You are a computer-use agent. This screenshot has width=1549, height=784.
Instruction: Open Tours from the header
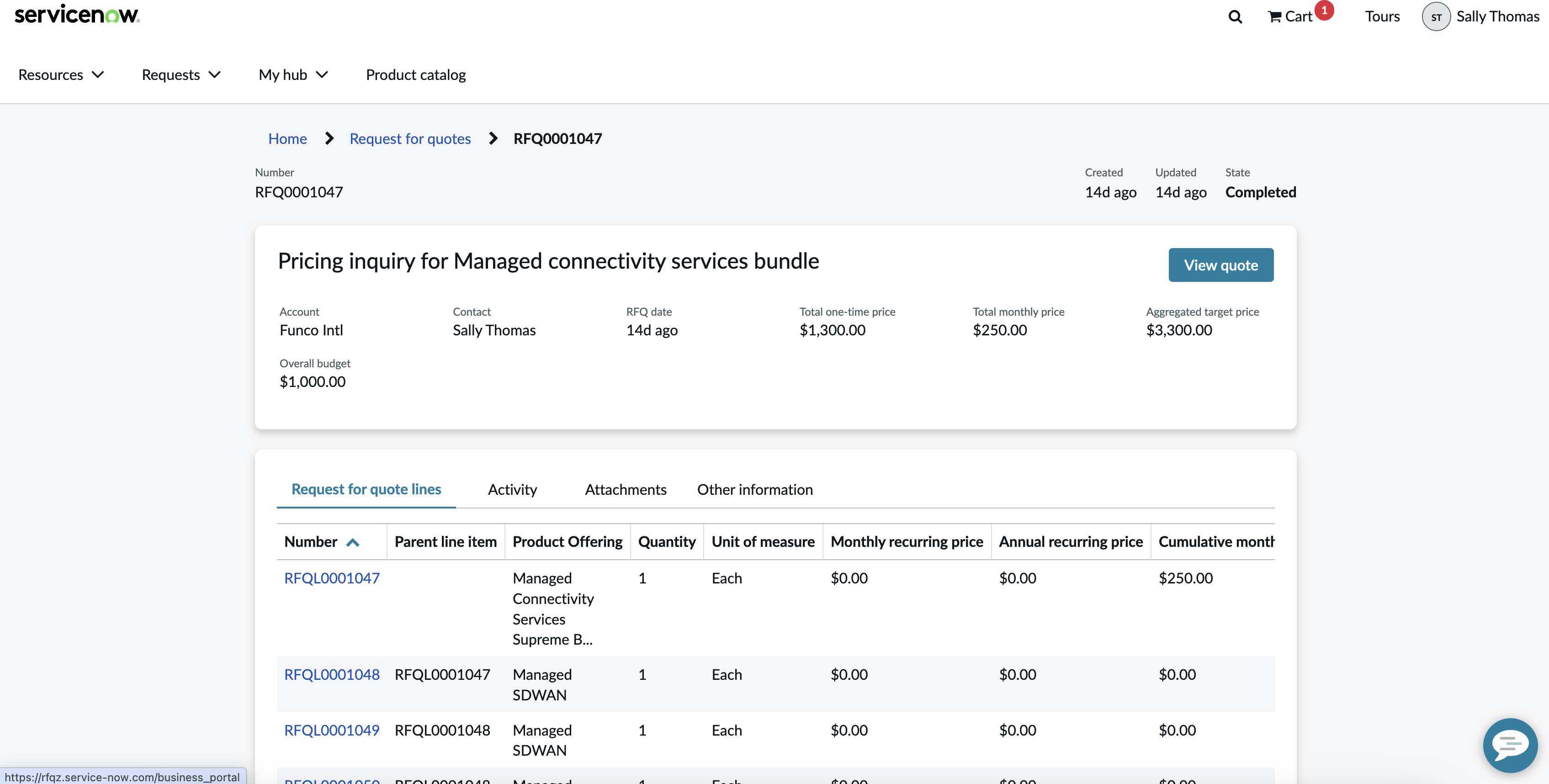pos(1382,17)
